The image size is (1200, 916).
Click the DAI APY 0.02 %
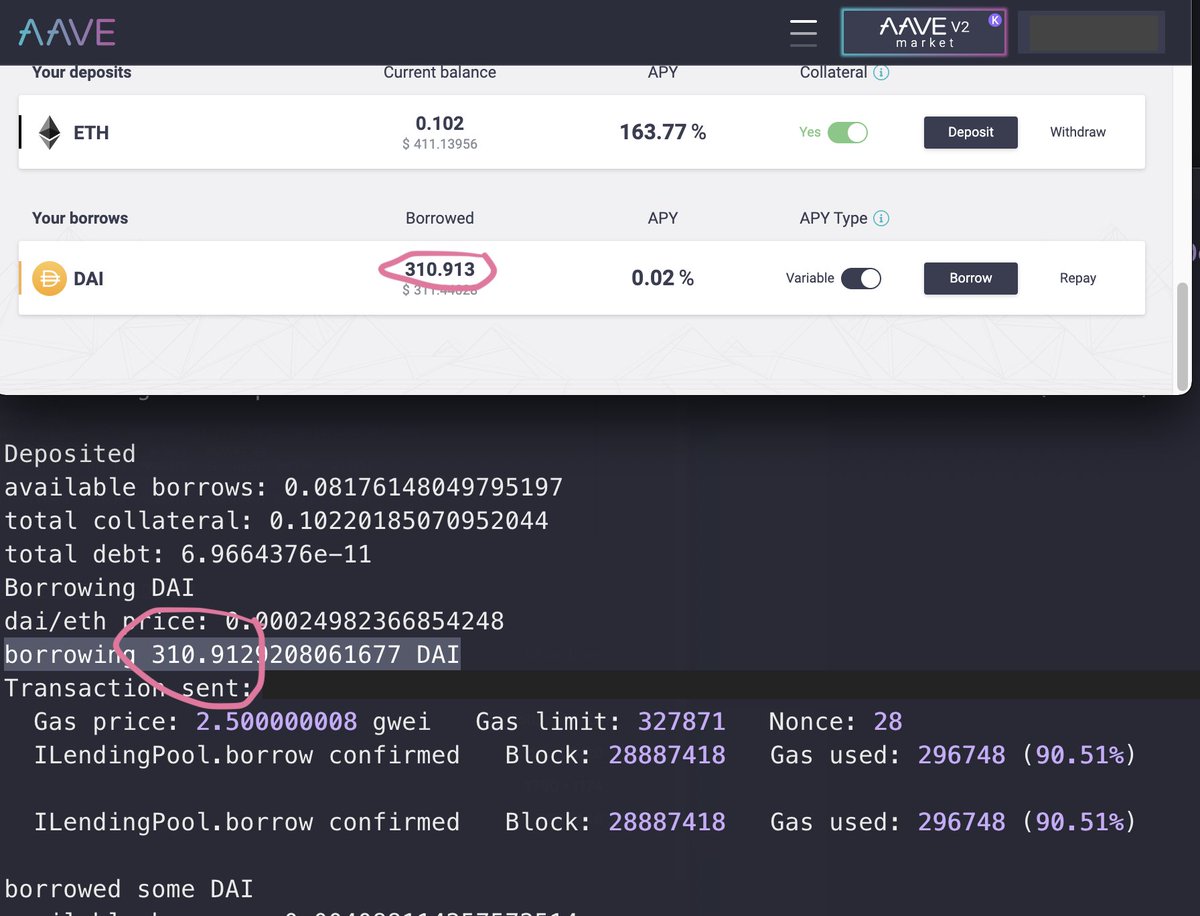(x=663, y=278)
